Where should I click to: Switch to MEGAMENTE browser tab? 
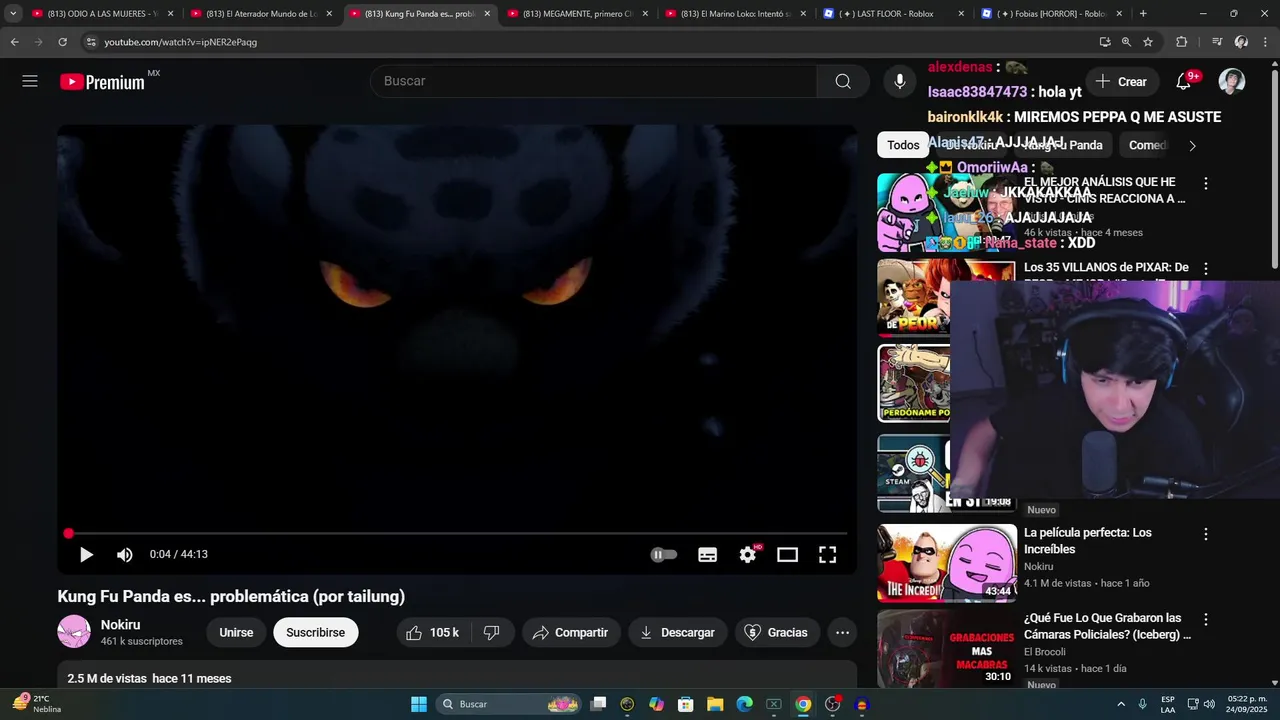576,14
